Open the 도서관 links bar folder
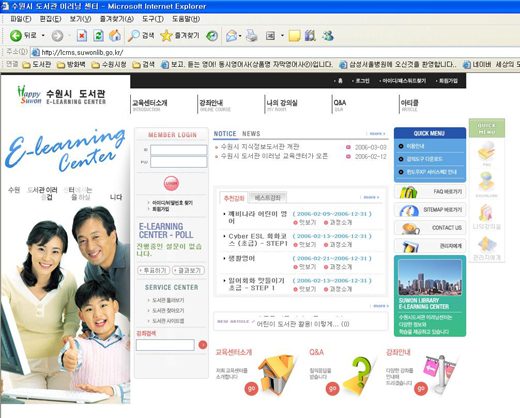The height and width of the screenshot is (418, 520). 37,64
